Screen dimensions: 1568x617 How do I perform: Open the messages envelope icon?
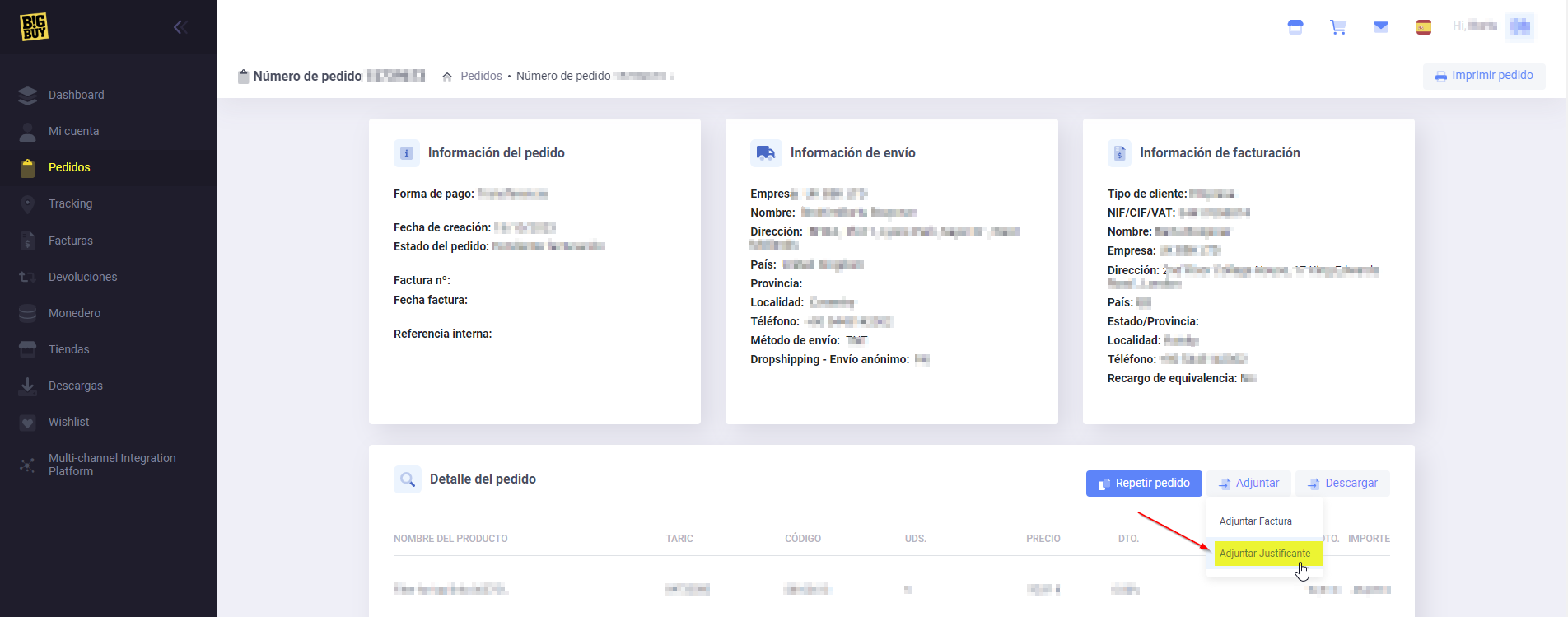click(1381, 27)
